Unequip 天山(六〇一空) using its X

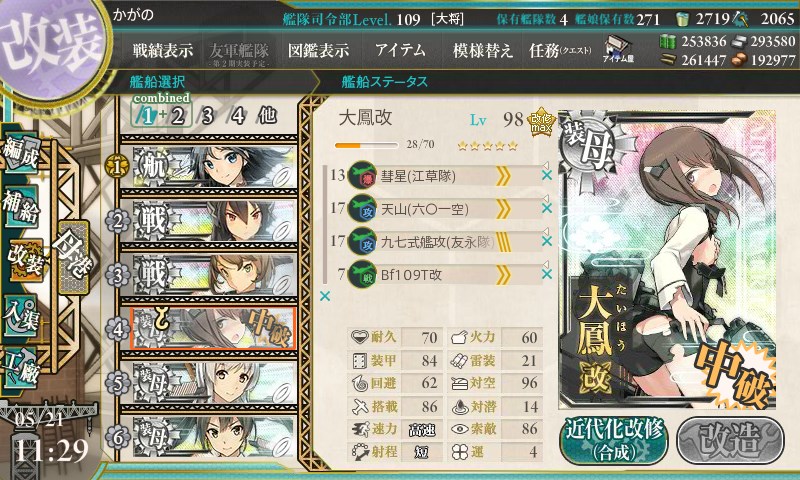click(x=546, y=208)
